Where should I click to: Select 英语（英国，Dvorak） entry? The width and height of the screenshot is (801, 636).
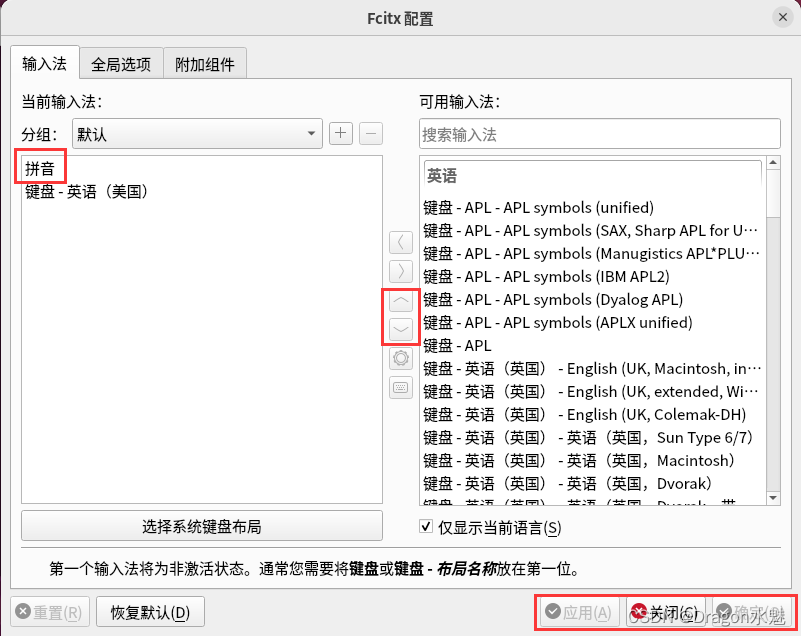[x=593, y=483]
